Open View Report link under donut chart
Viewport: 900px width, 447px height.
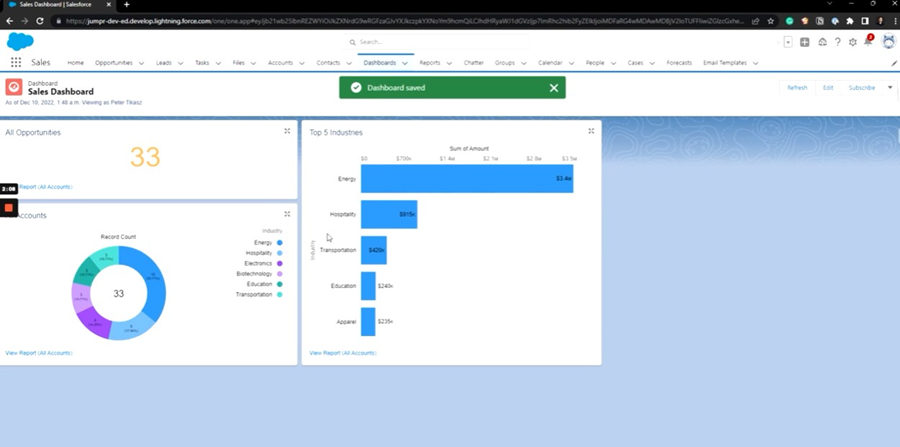(39, 353)
